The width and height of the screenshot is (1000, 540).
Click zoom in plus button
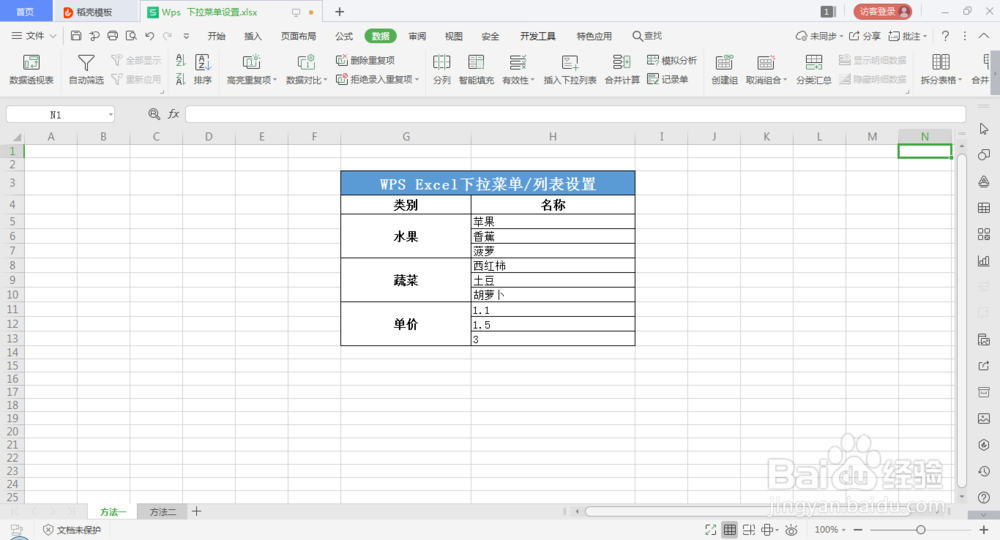click(983, 529)
